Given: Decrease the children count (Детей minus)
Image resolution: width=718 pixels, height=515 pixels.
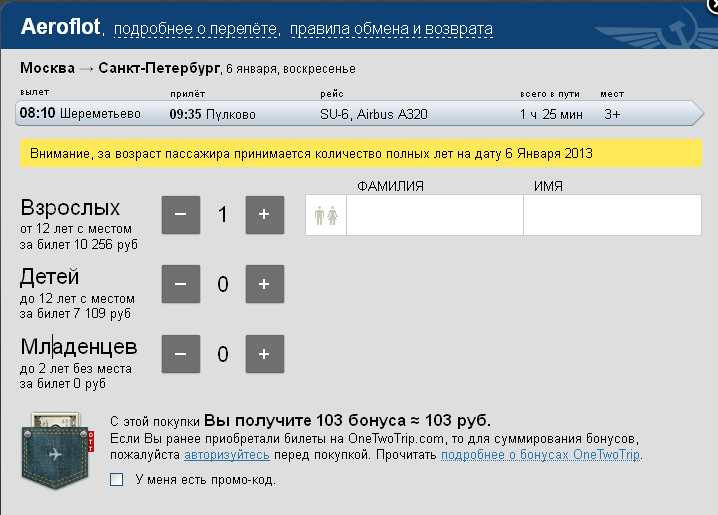Looking at the screenshot, I should (181, 284).
